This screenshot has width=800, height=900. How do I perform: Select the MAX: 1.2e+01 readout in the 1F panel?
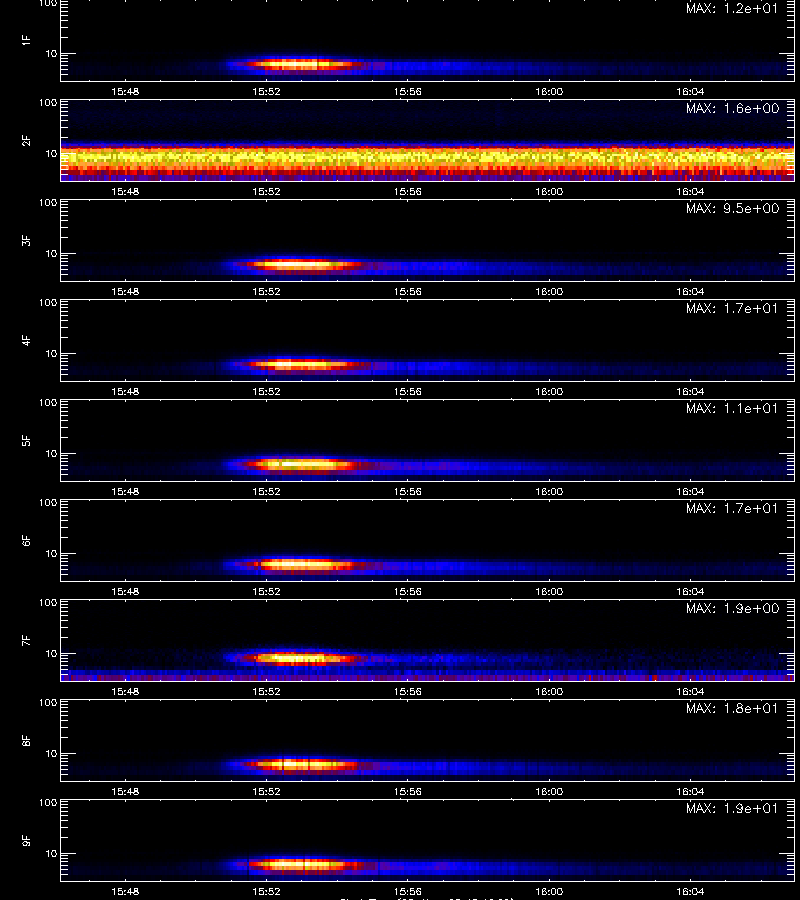tap(732, 9)
